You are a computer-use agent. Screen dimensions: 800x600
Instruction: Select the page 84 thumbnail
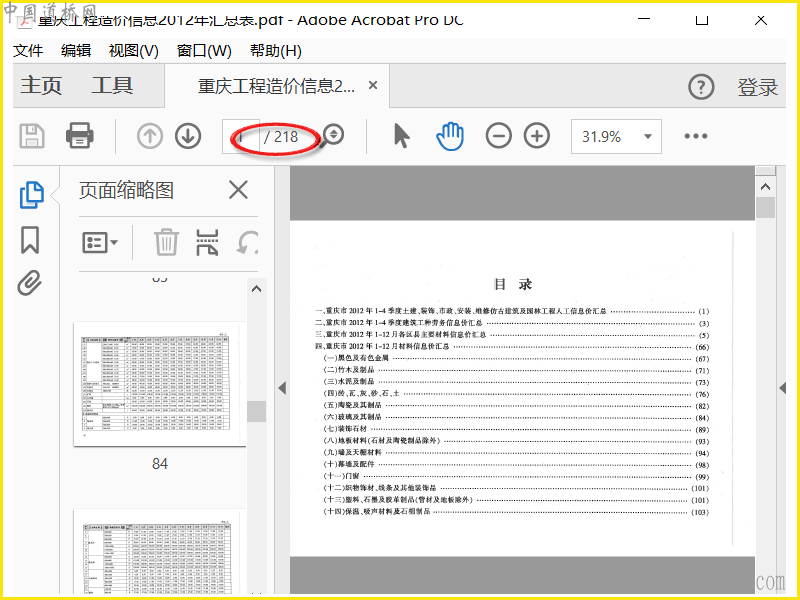tap(160, 384)
